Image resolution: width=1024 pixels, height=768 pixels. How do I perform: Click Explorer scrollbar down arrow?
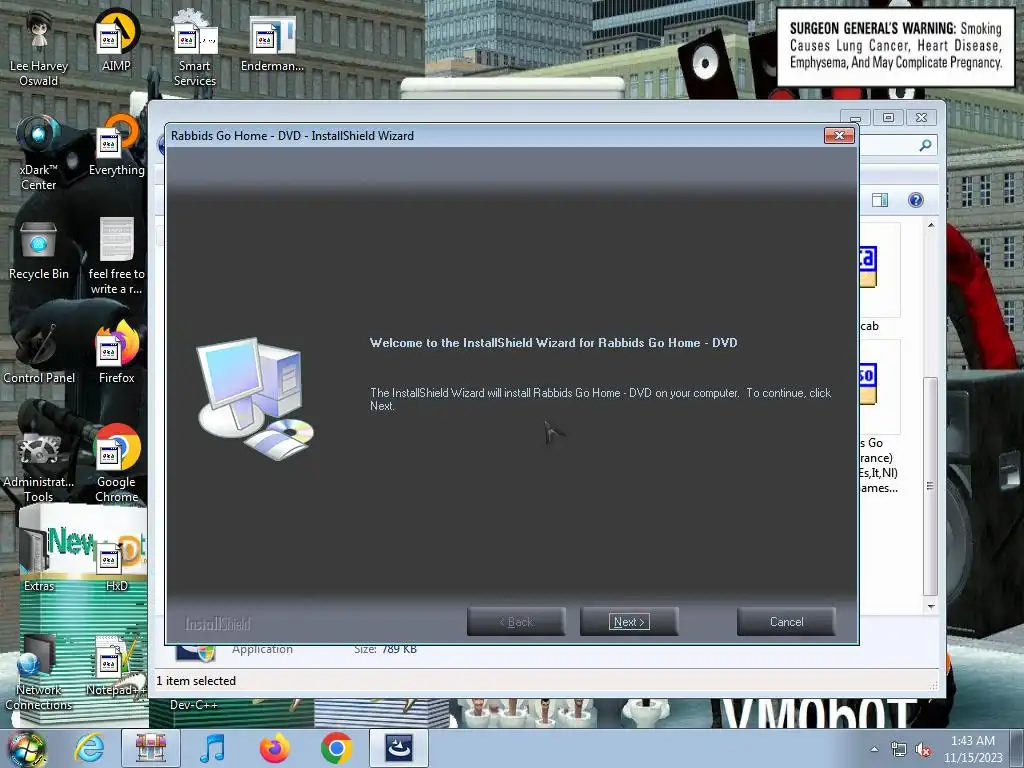tap(931, 607)
